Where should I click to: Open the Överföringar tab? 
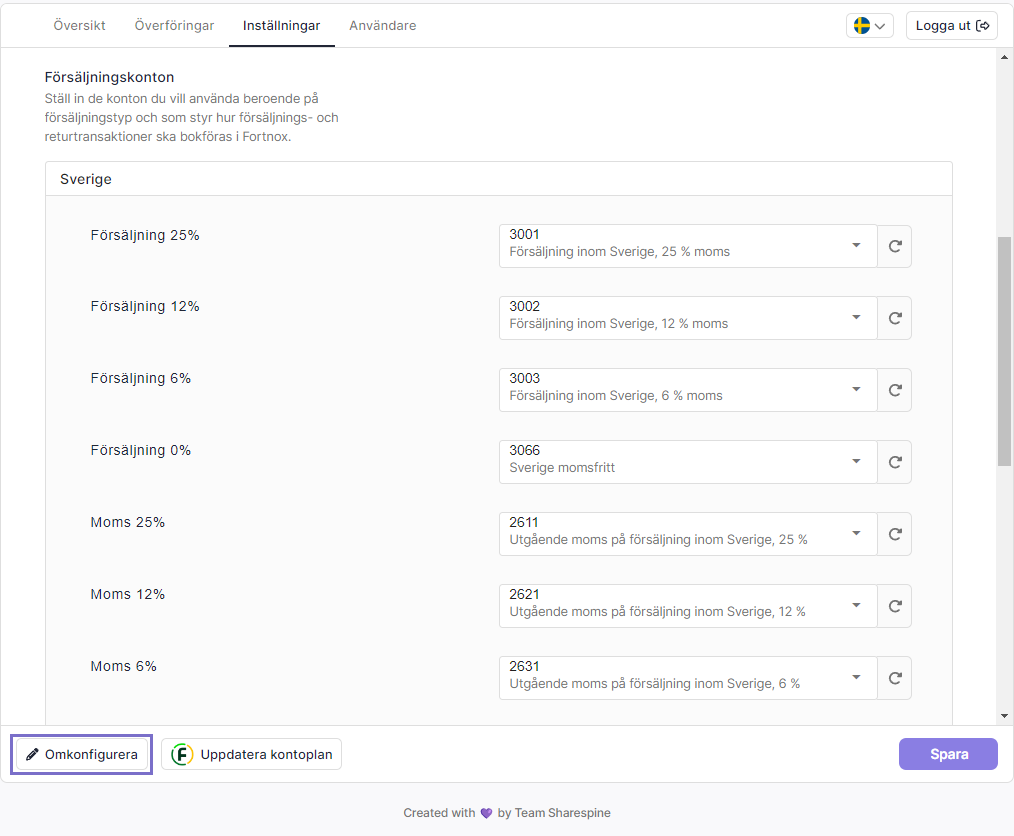pos(174,26)
